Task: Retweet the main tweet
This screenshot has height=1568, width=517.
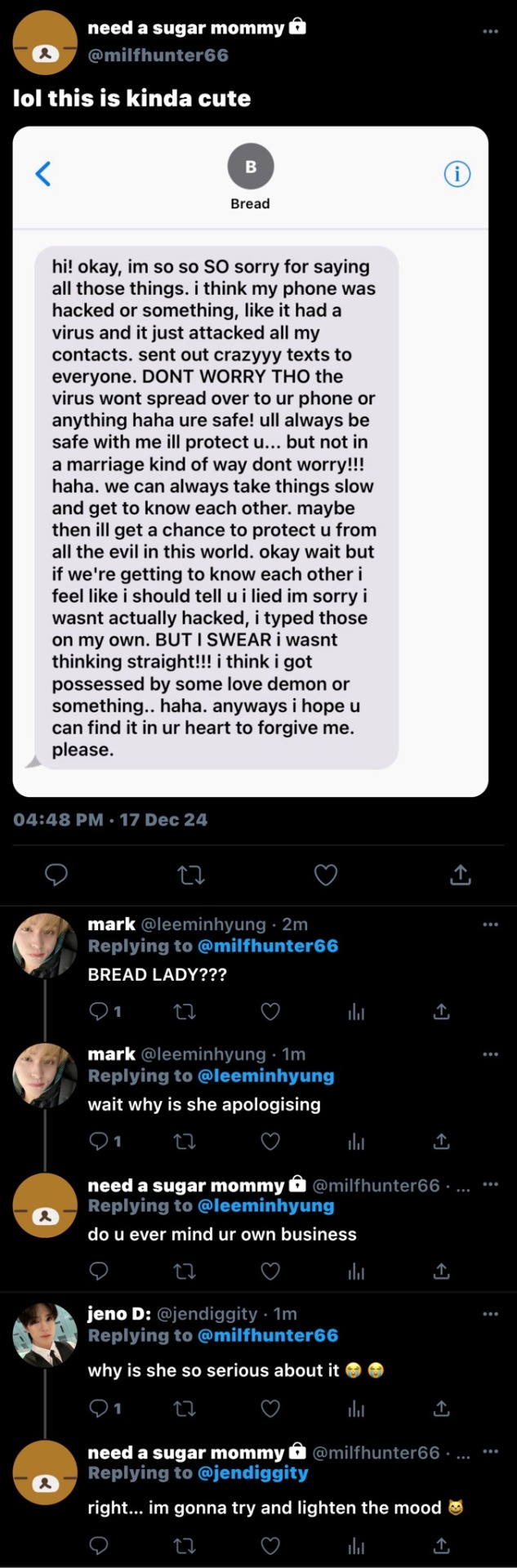Action: [x=191, y=875]
